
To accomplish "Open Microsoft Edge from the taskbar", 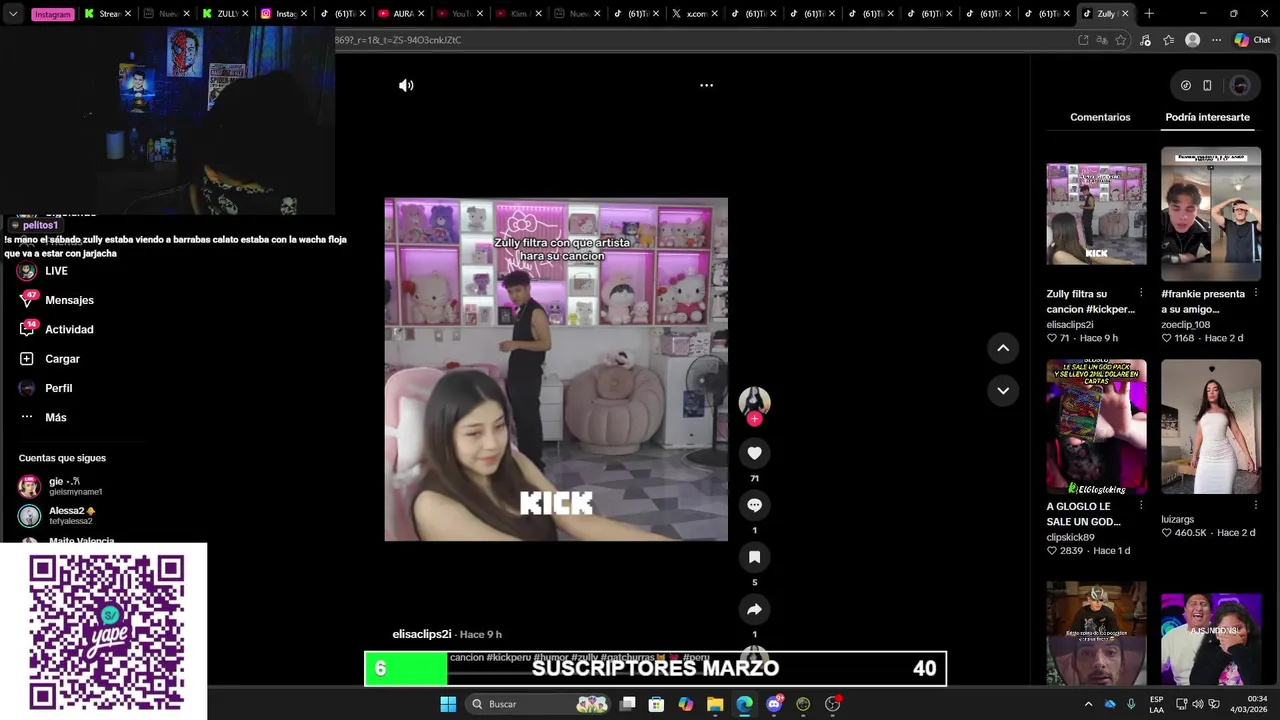I will 744,704.
